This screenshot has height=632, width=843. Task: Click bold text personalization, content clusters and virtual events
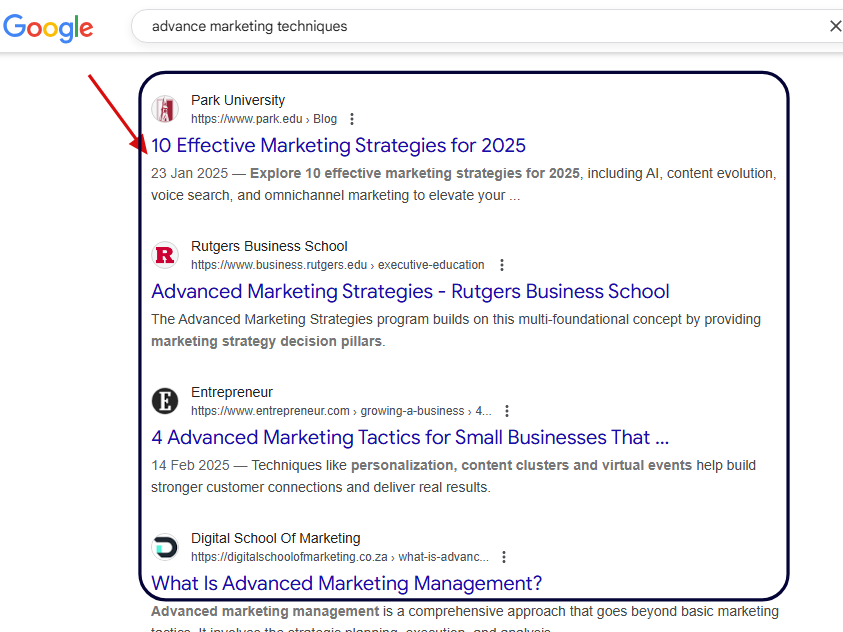point(521,465)
